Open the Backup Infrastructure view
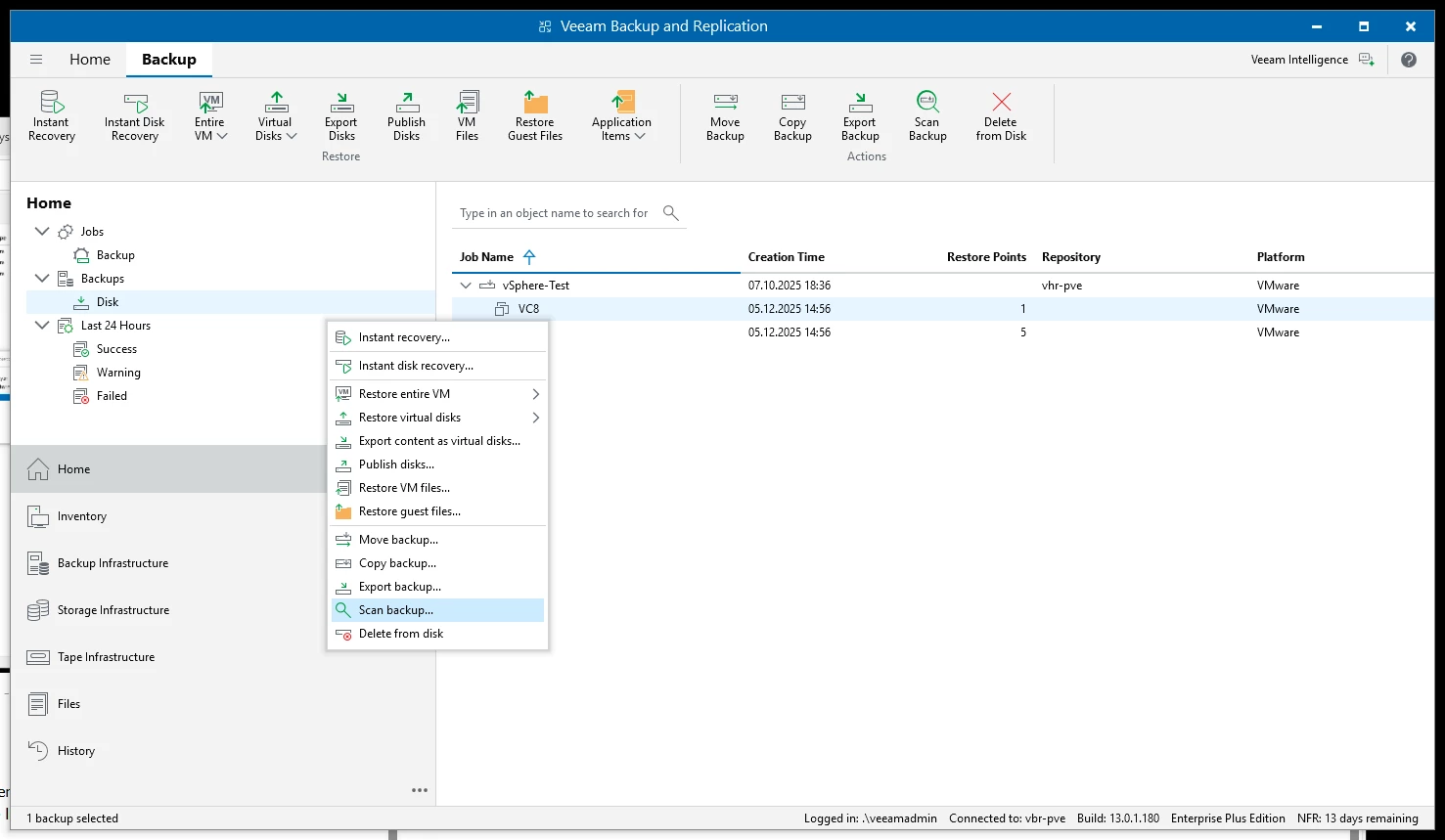This screenshot has height=840, width=1445. pyautogui.click(x=113, y=563)
